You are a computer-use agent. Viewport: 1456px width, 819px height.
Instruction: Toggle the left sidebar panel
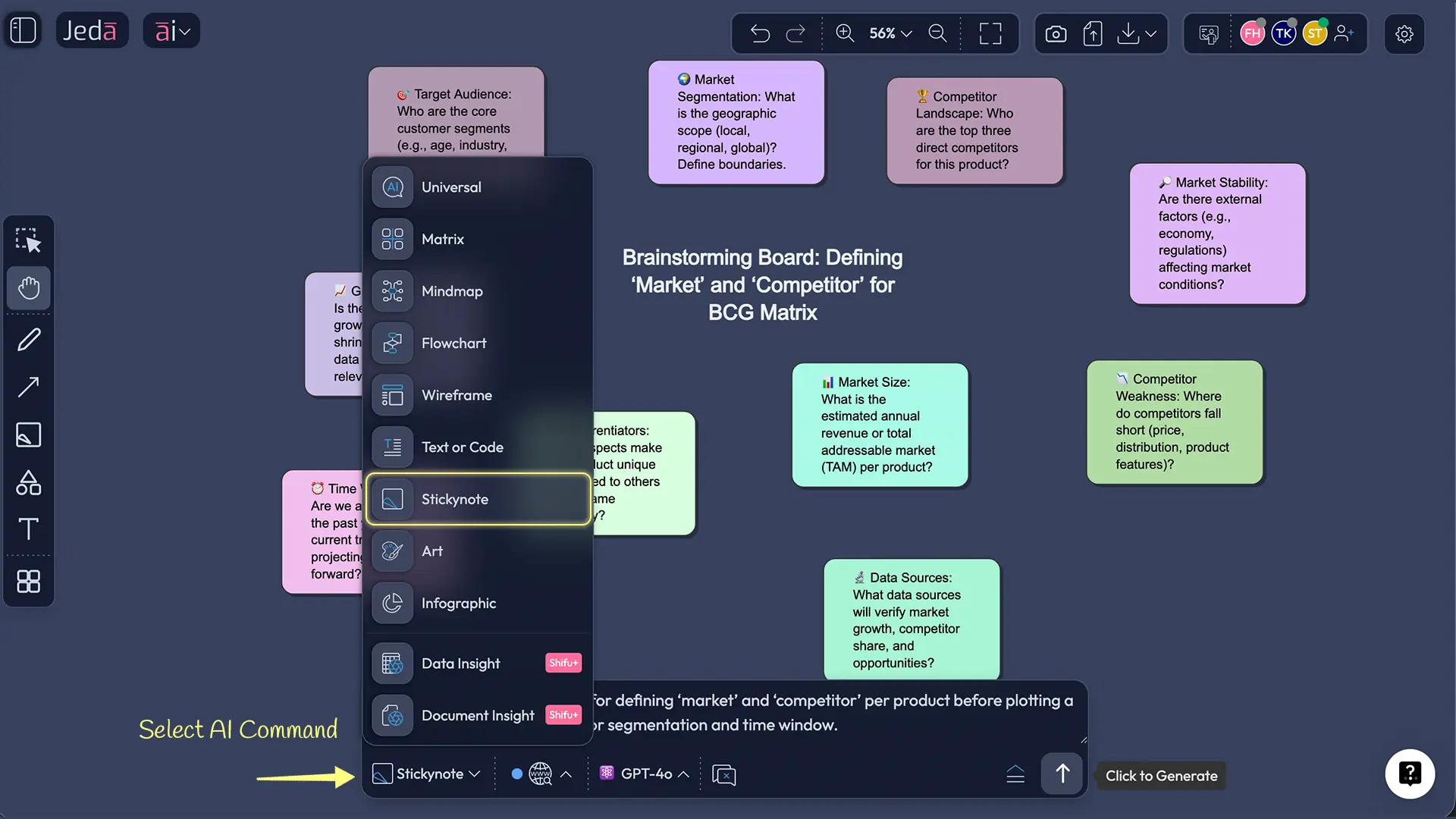click(24, 31)
